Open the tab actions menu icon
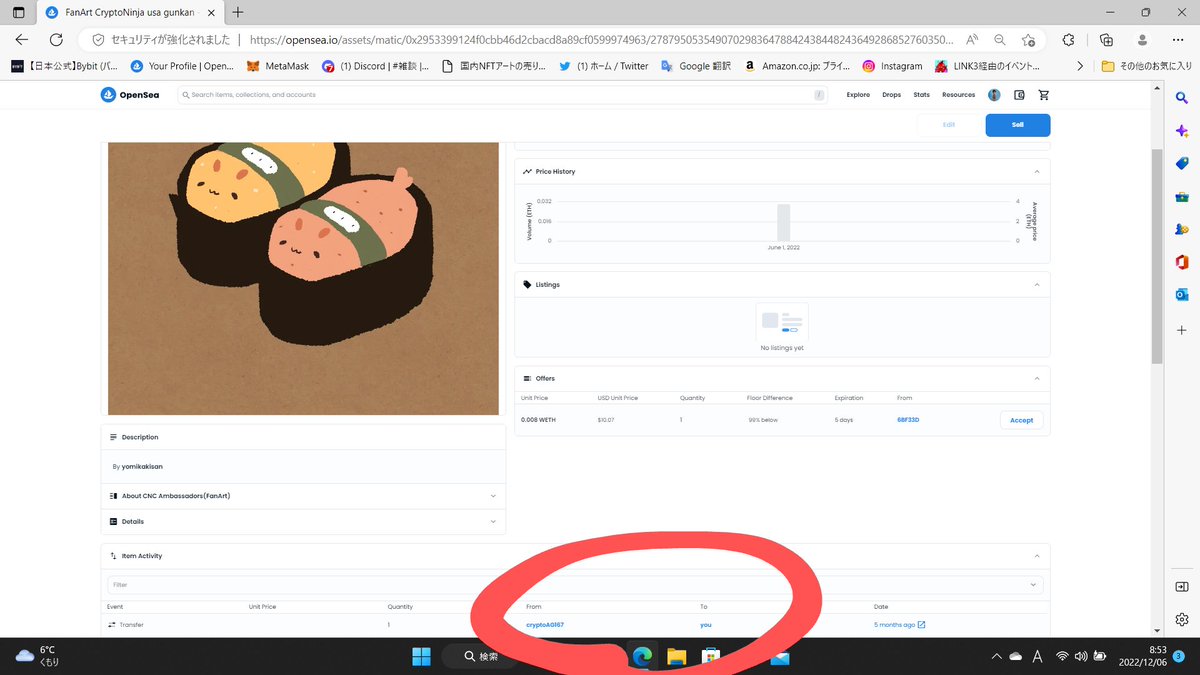The height and width of the screenshot is (675, 1200). (19, 12)
